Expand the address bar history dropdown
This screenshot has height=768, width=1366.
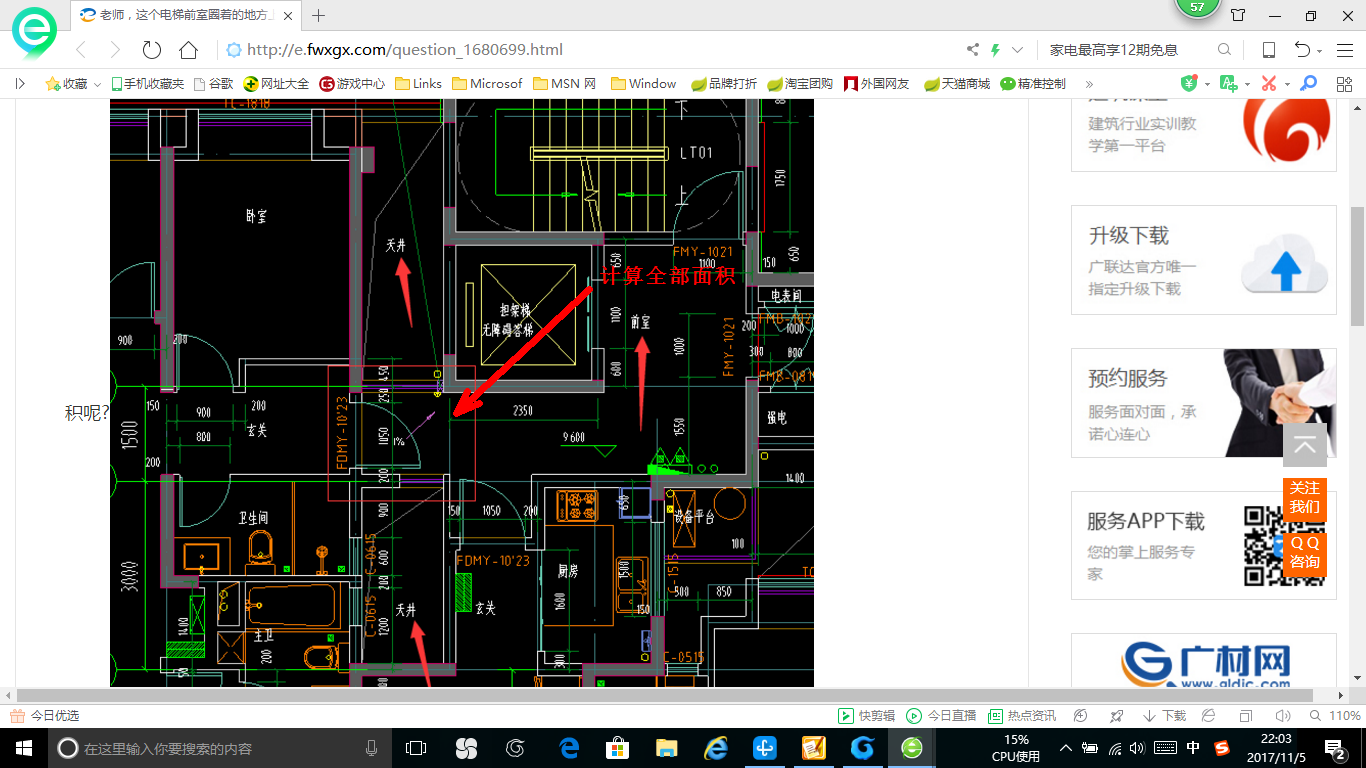click(1018, 50)
